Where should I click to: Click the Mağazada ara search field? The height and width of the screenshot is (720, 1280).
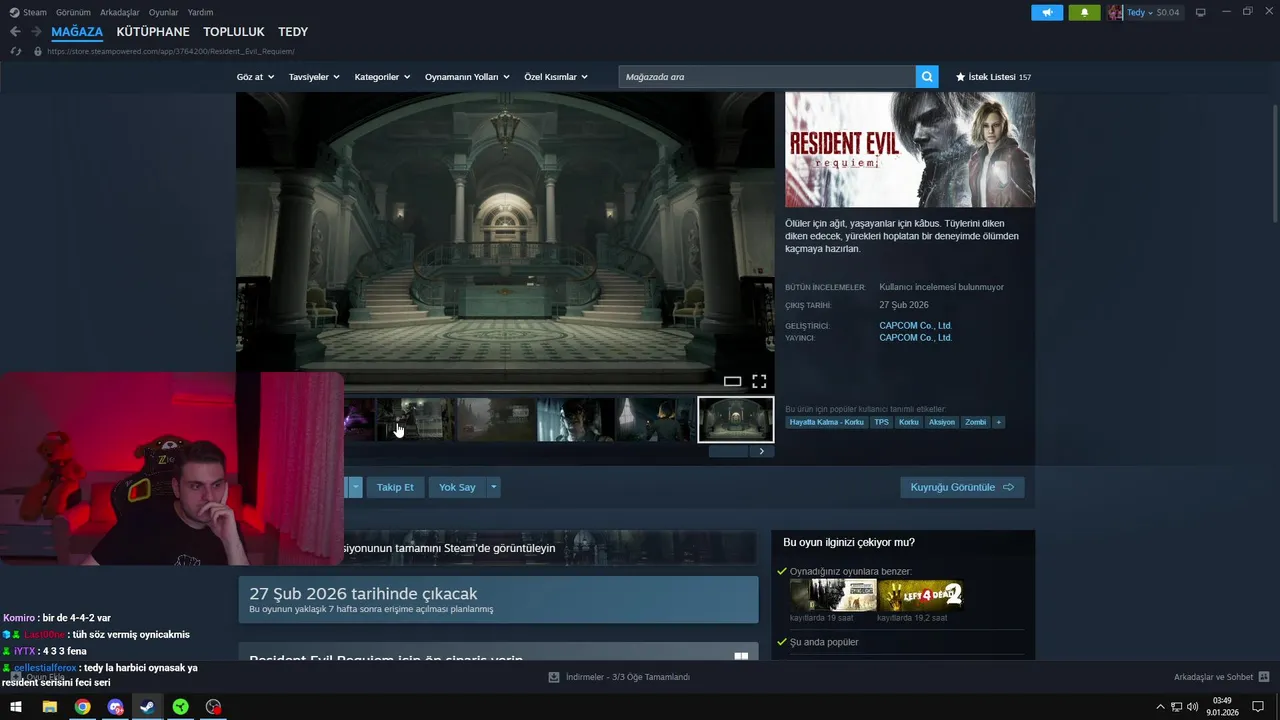click(767, 77)
